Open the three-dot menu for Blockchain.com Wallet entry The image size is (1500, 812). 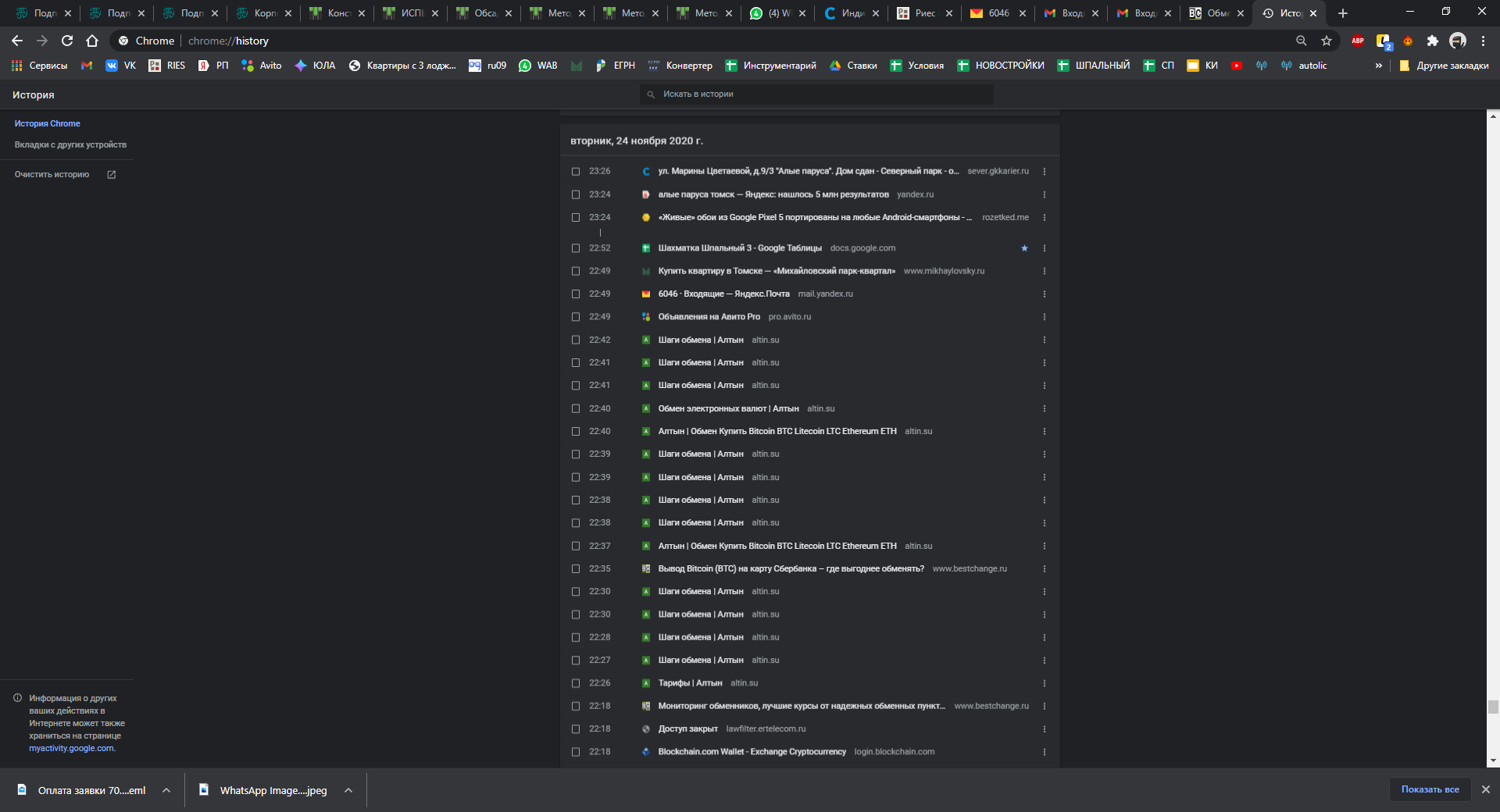click(1045, 752)
